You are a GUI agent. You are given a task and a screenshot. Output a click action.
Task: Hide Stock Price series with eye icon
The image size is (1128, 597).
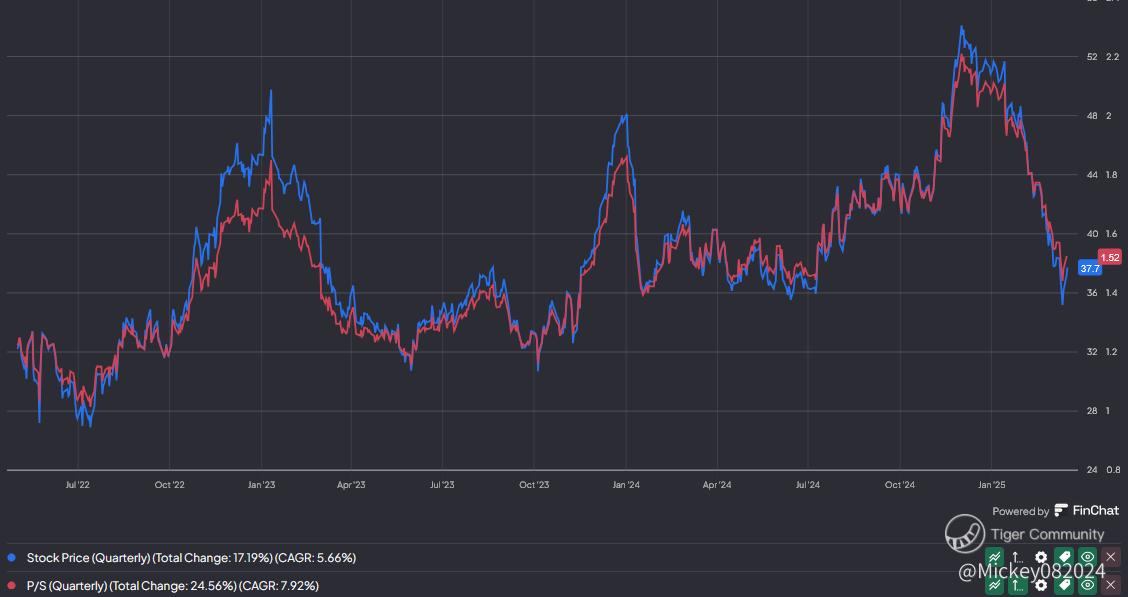[1088, 557]
